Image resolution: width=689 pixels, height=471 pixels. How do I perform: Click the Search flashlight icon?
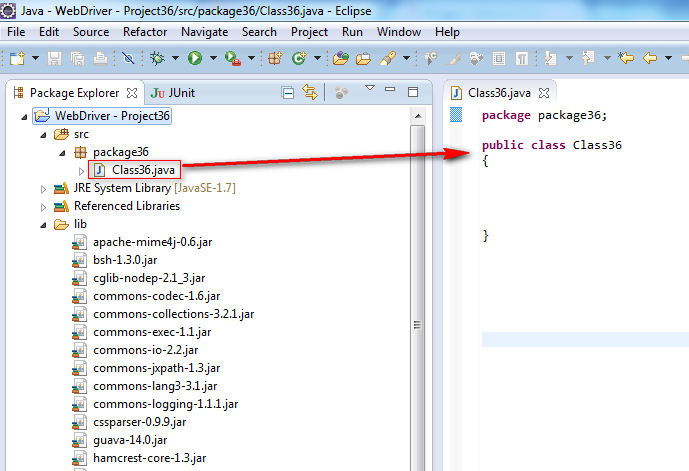click(x=388, y=58)
